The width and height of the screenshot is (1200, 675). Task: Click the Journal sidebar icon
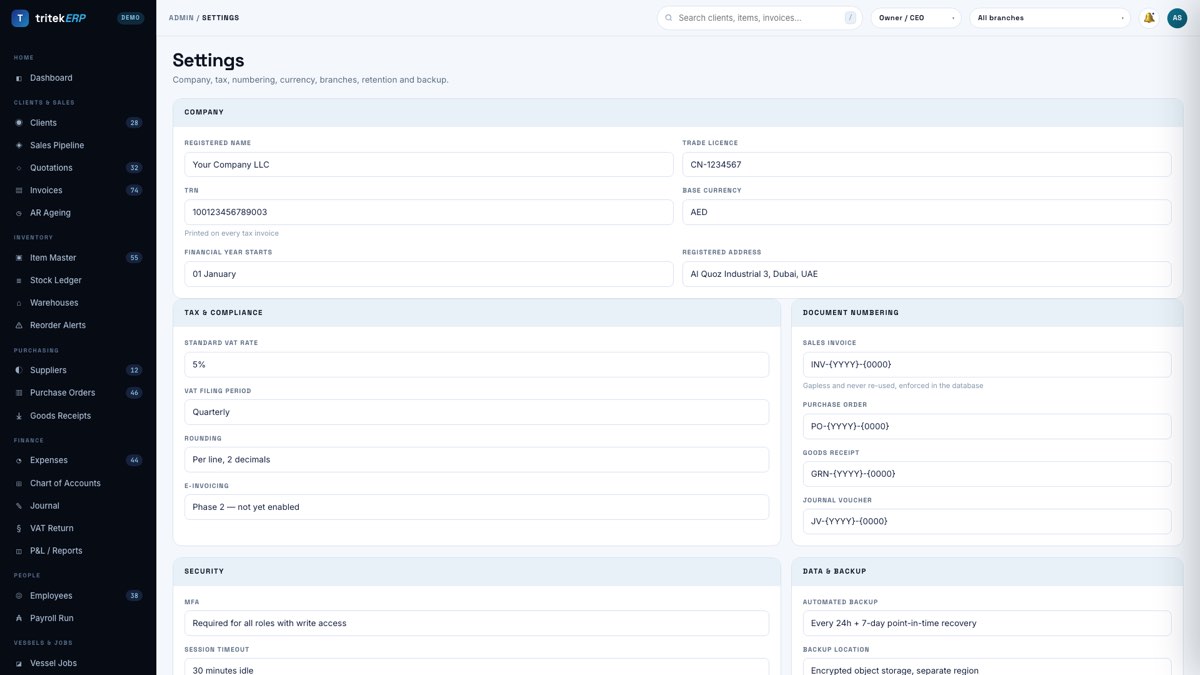[19, 506]
